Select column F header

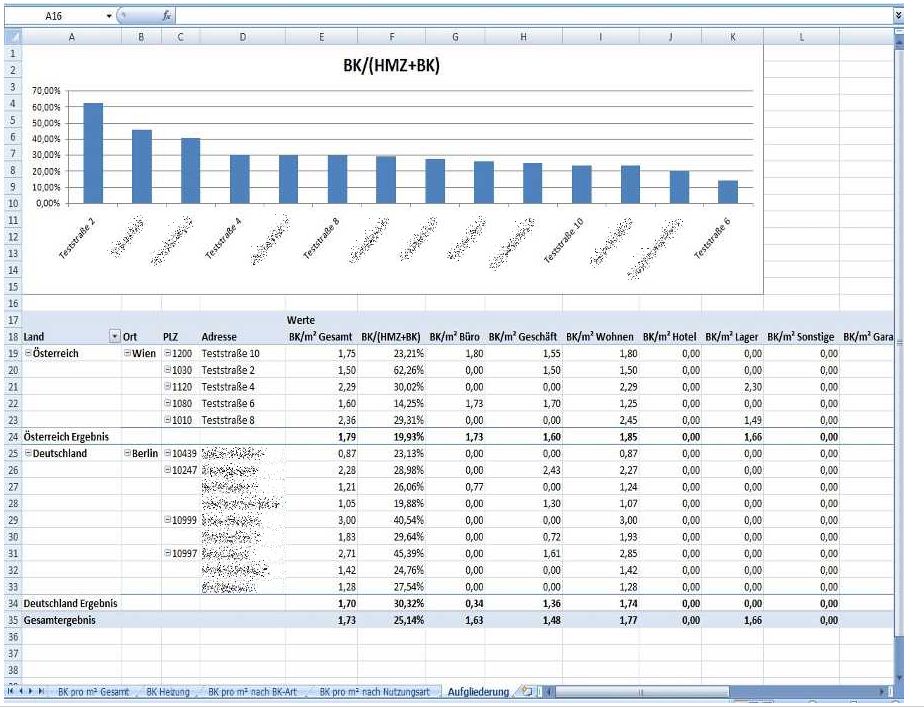point(392,37)
